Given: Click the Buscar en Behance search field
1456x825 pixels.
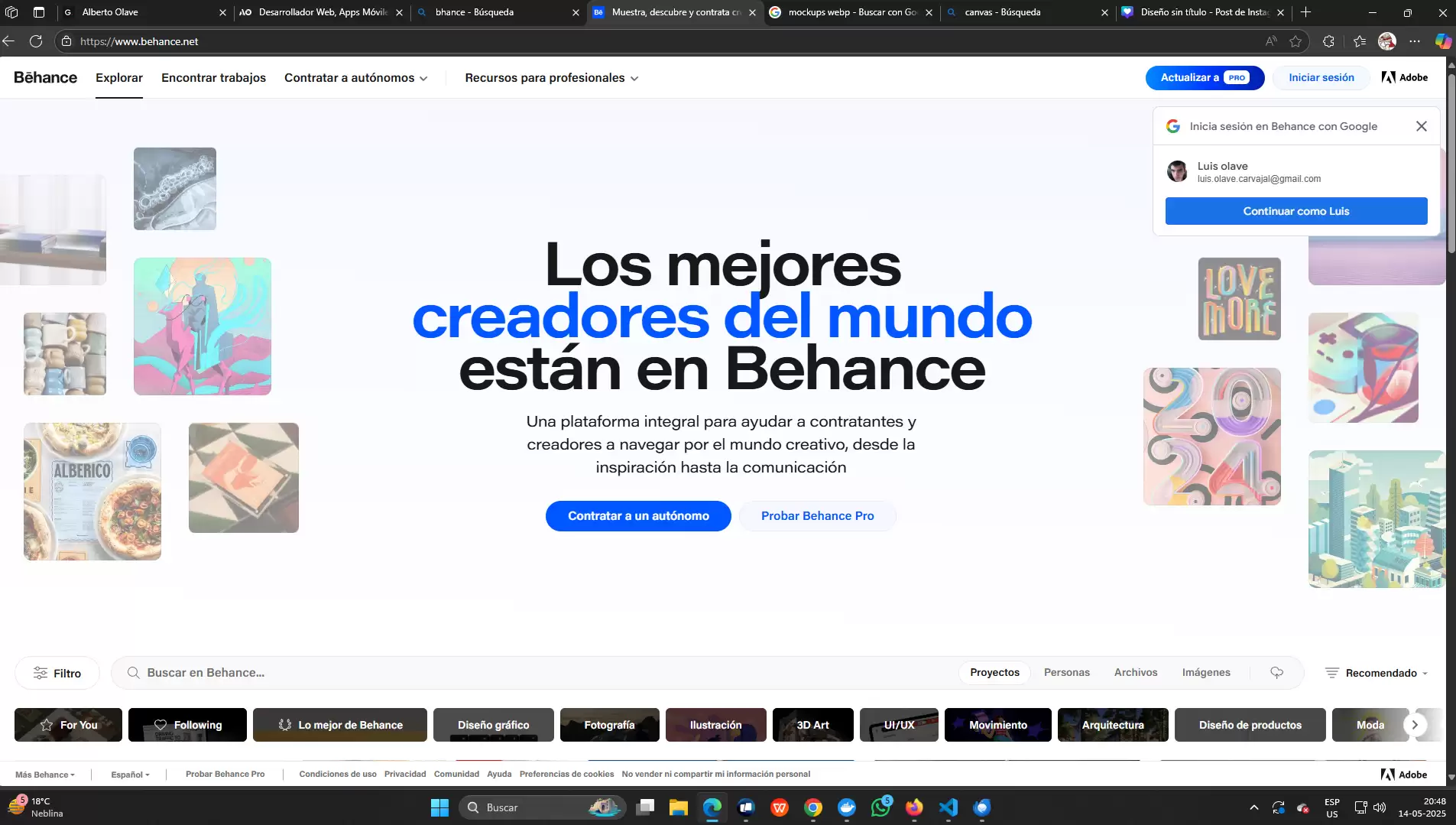Looking at the screenshot, I should click(535, 673).
